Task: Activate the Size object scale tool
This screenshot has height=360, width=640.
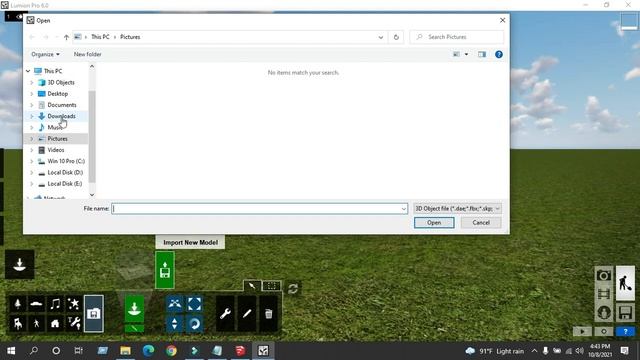Action: (x=195, y=303)
